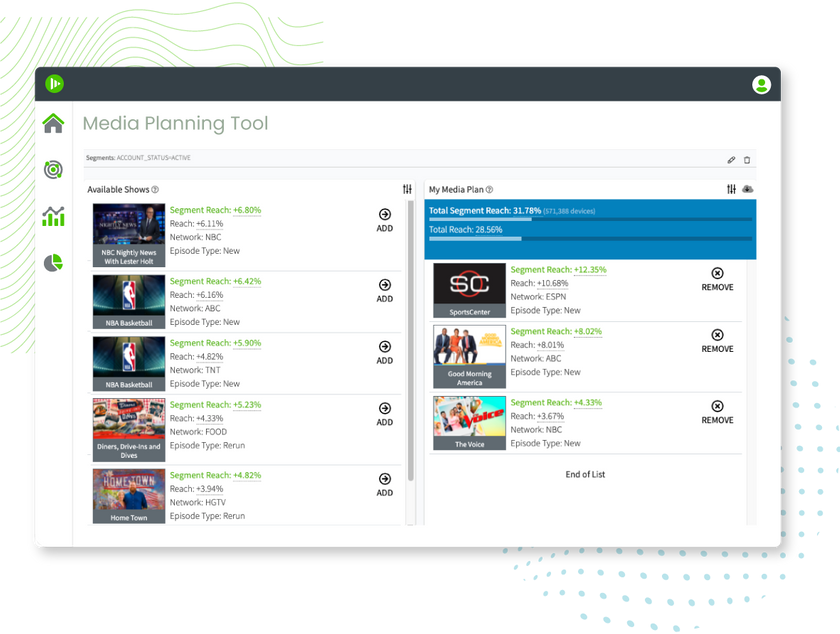Click the green play logo in header
Screen dimensions: 840x634
coord(55,84)
